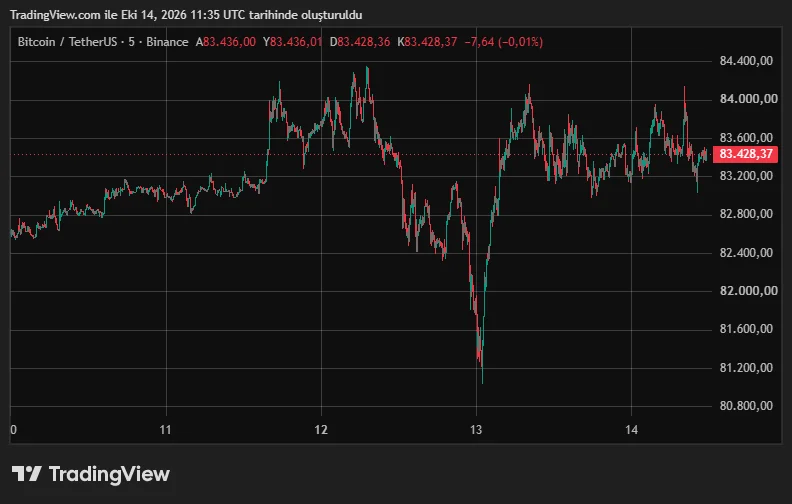
Task: Click the current price label 83.428,37
Action: tap(745, 154)
